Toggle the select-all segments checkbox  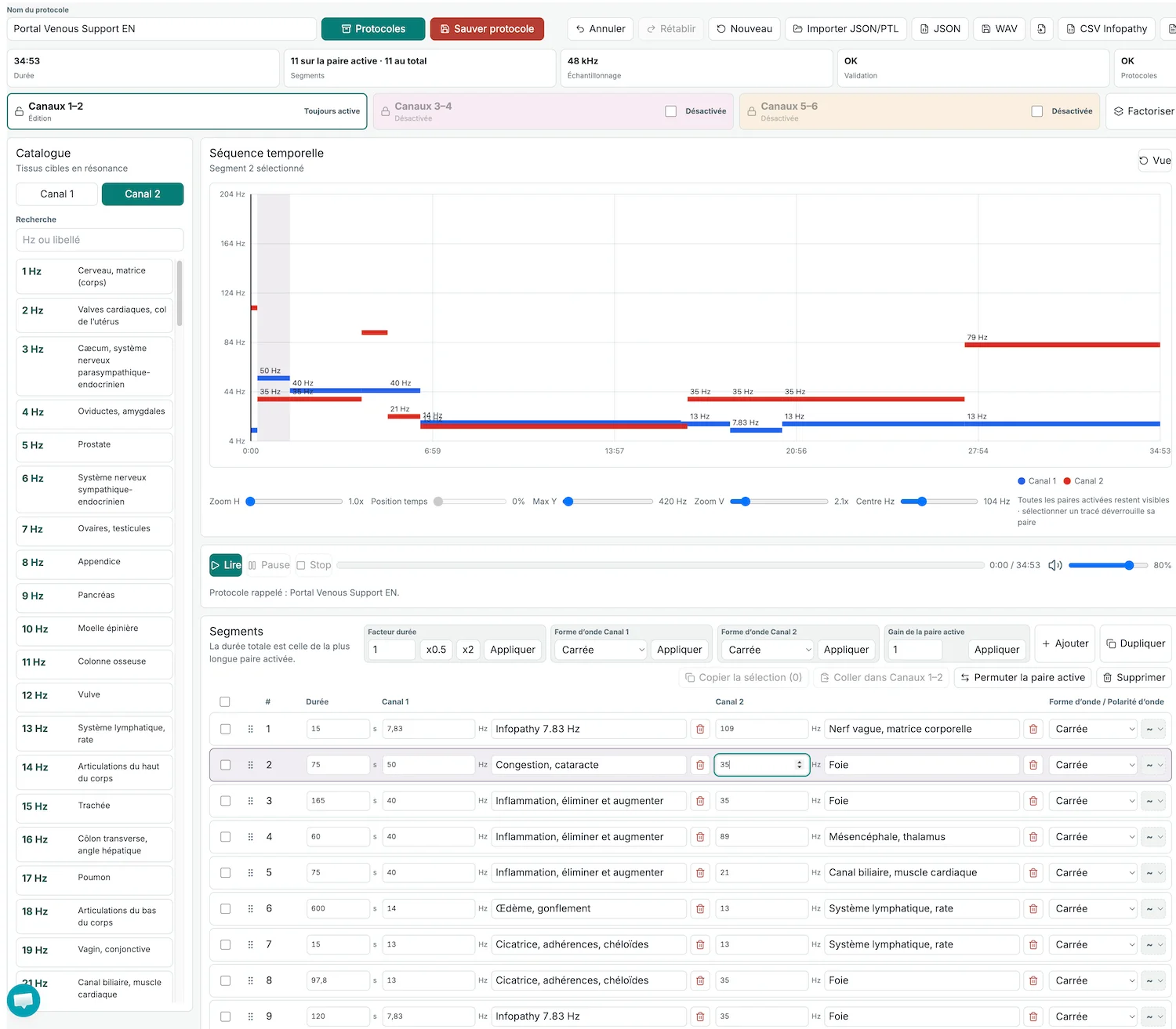[x=225, y=701]
